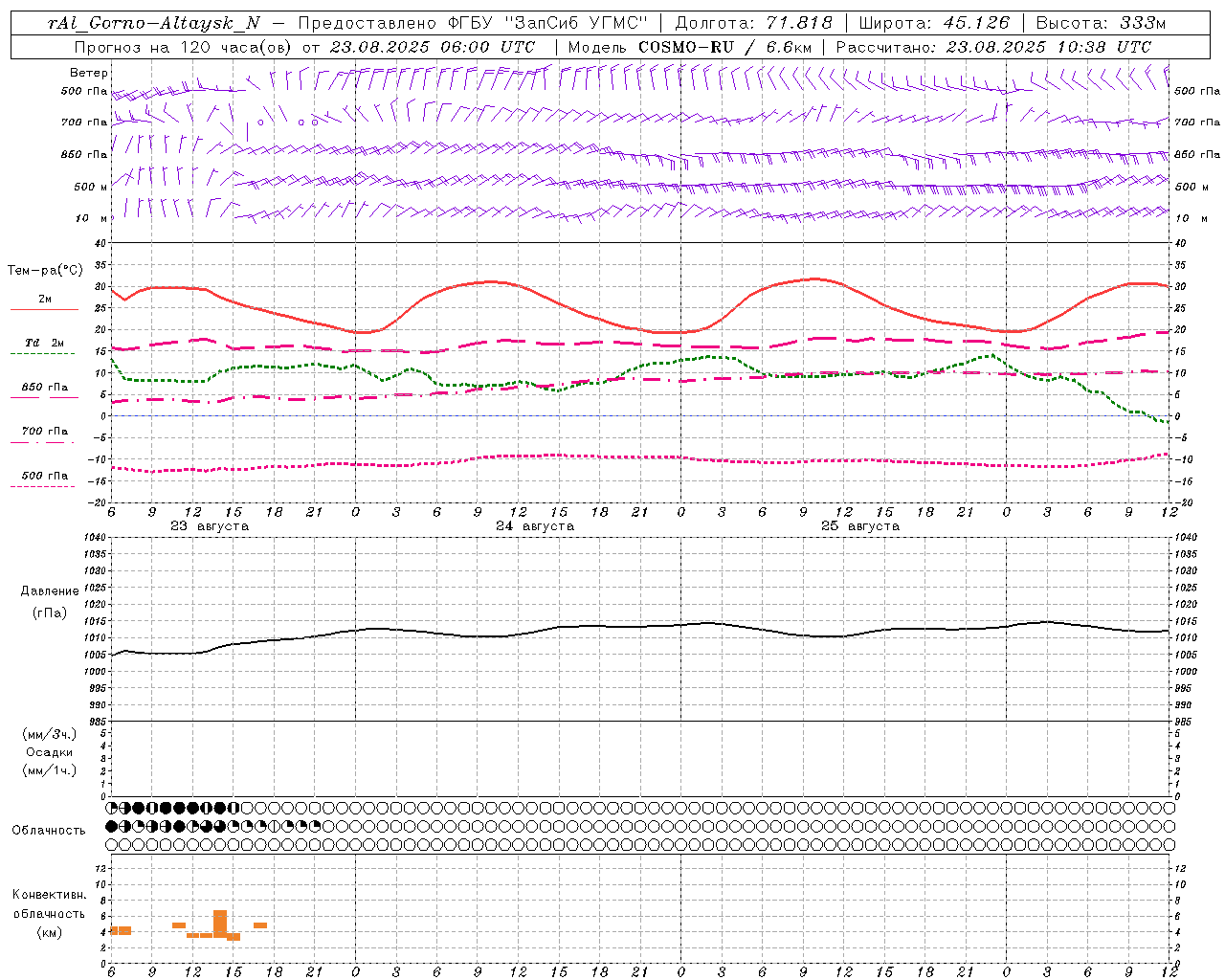Click the provider text ФГБУ "ЗапСиб УГМС"
This screenshot has width=1225, height=980.
click(x=548, y=24)
